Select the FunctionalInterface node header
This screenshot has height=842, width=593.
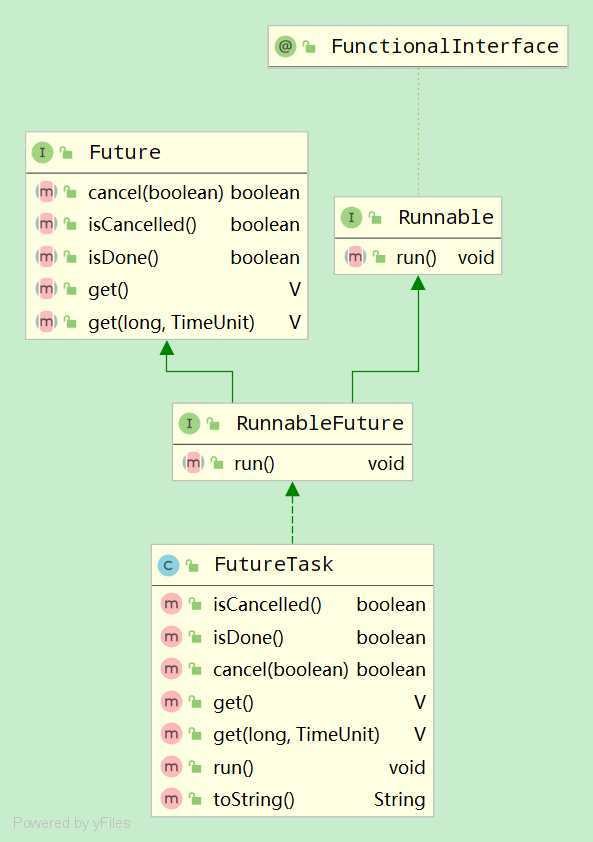(x=418, y=46)
